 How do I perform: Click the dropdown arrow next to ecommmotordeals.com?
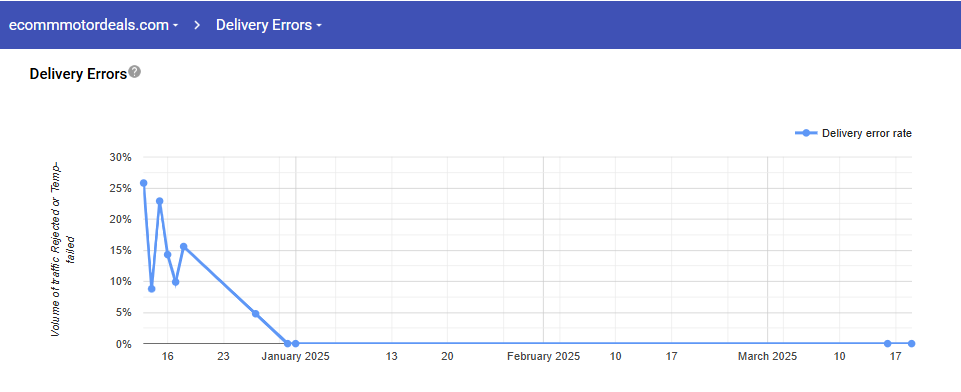click(x=175, y=26)
